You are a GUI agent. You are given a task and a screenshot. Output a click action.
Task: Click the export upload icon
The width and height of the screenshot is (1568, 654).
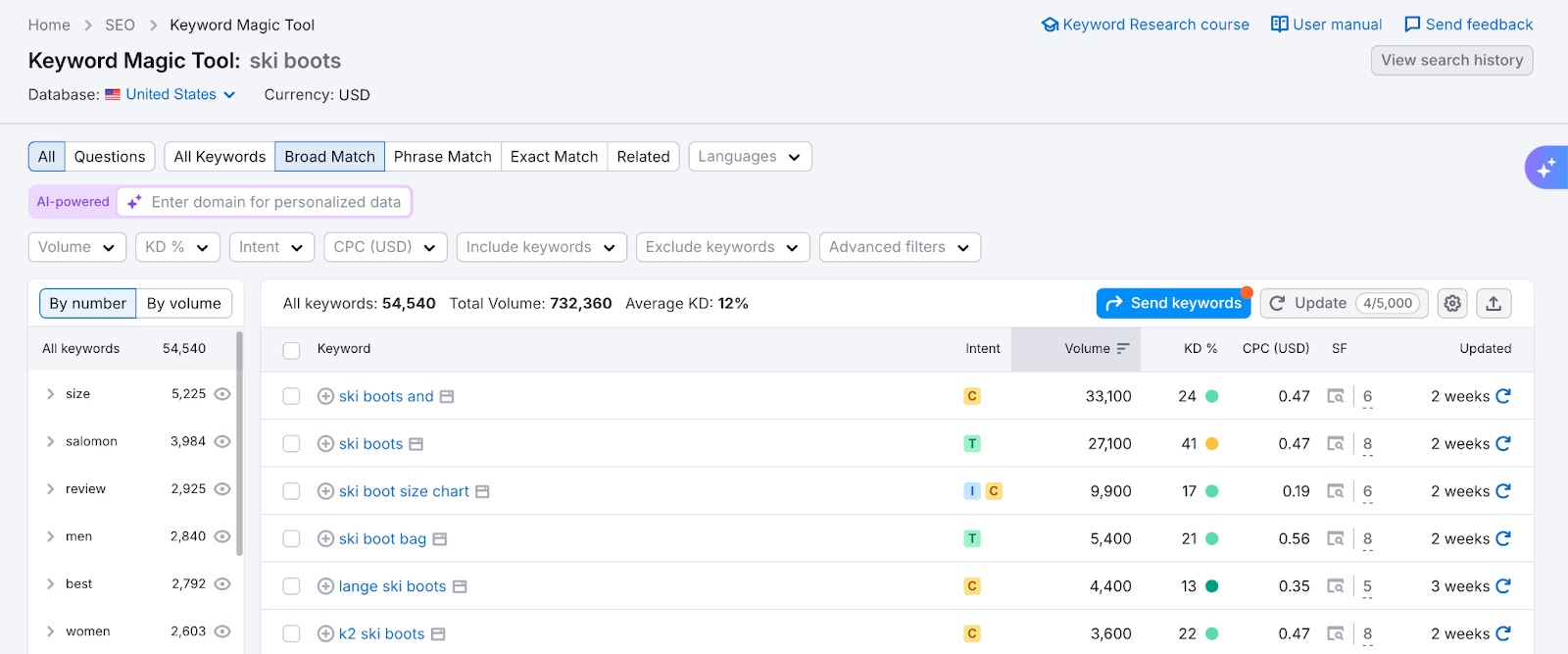pyautogui.click(x=1494, y=304)
